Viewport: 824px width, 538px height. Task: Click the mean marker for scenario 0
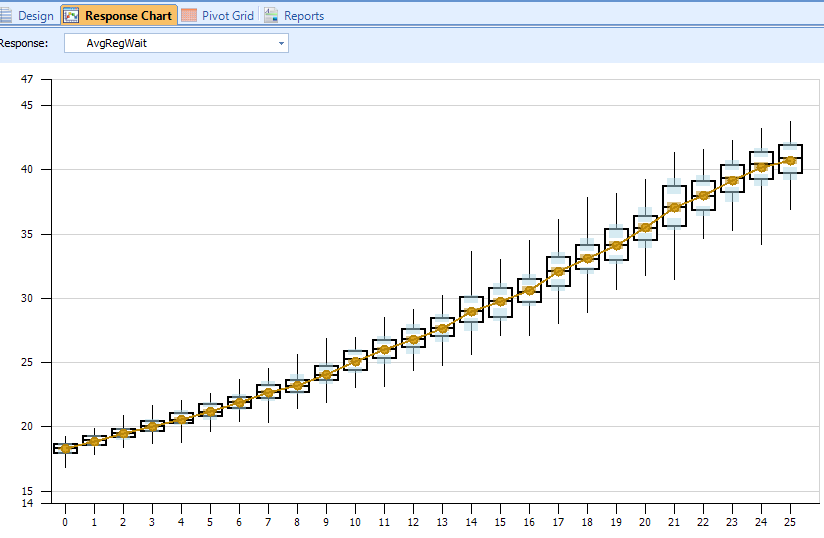65,448
